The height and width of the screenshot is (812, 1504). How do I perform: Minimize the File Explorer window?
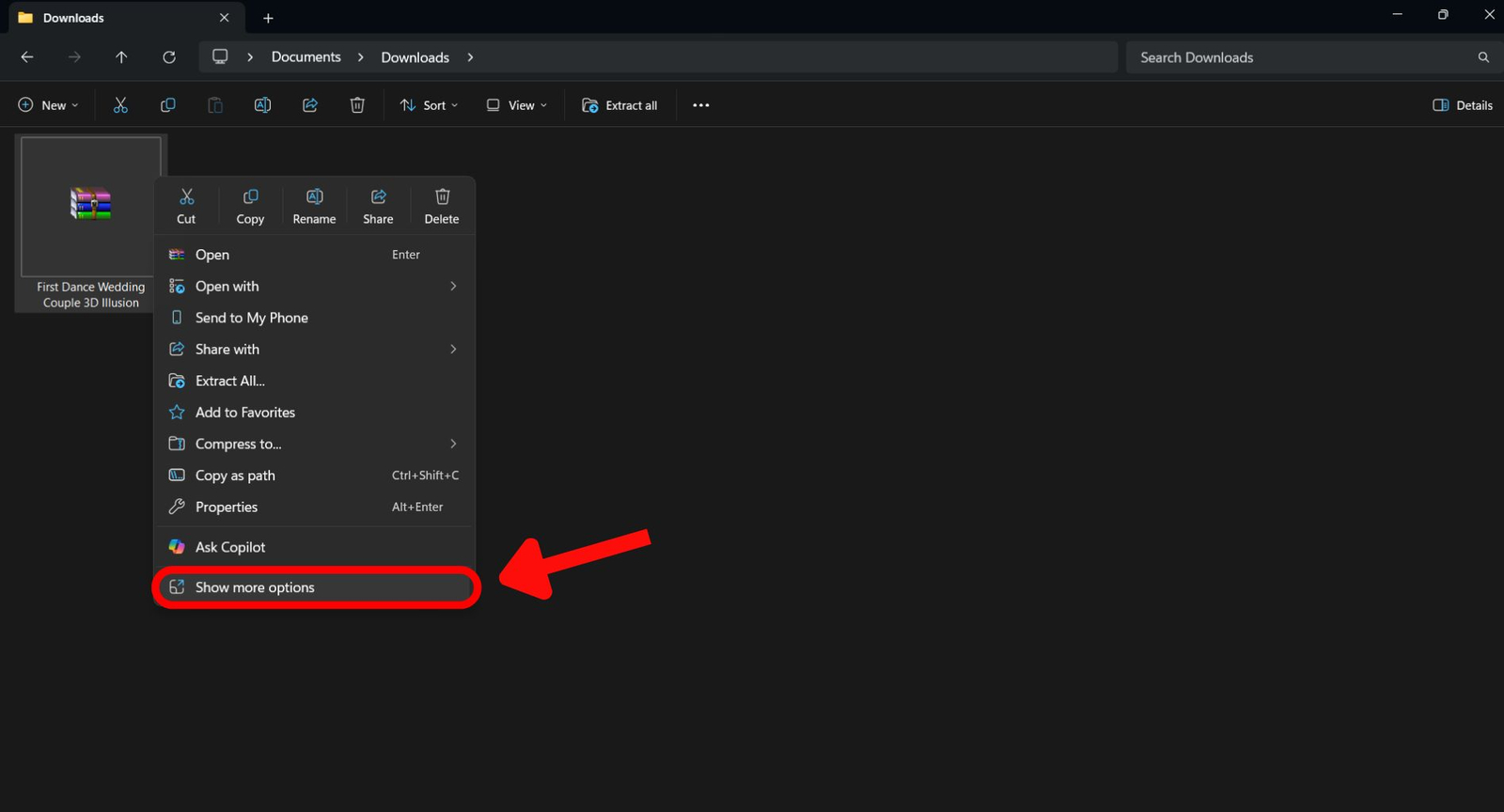click(x=1398, y=14)
